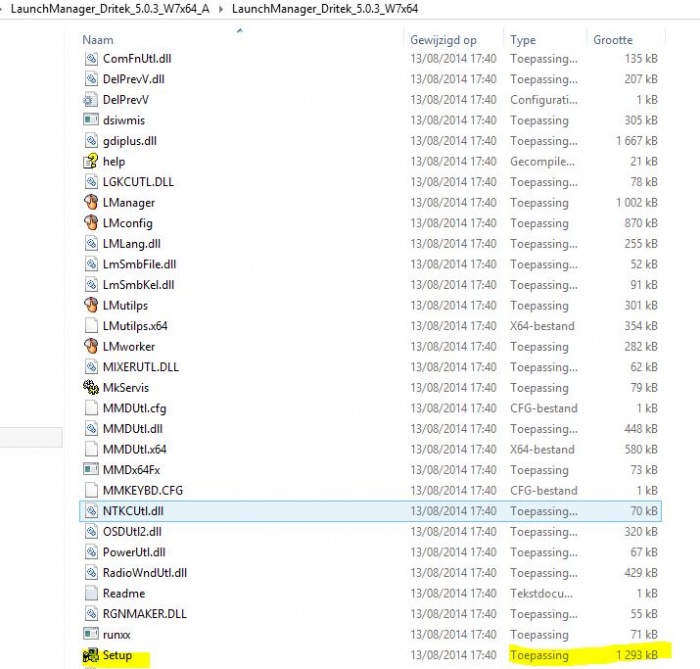Click the MMDx64Fx application icon
This screenshot has width=700, height=669.
click(91, 470)
